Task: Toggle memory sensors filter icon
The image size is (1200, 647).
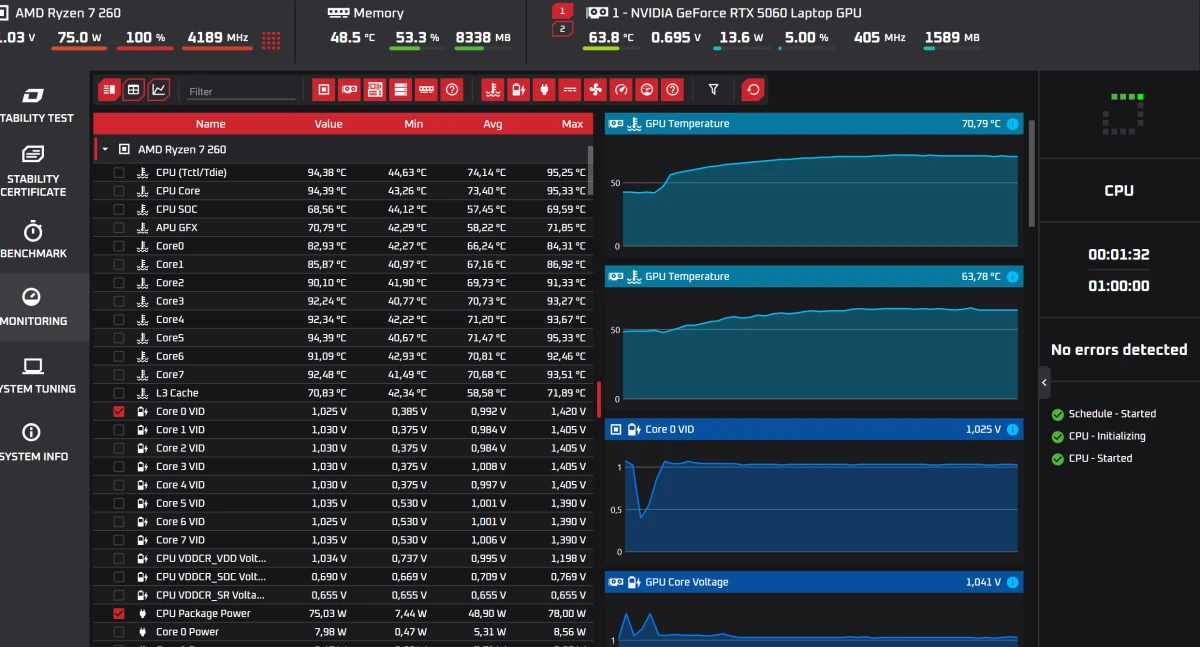Action: click(426, 90)
